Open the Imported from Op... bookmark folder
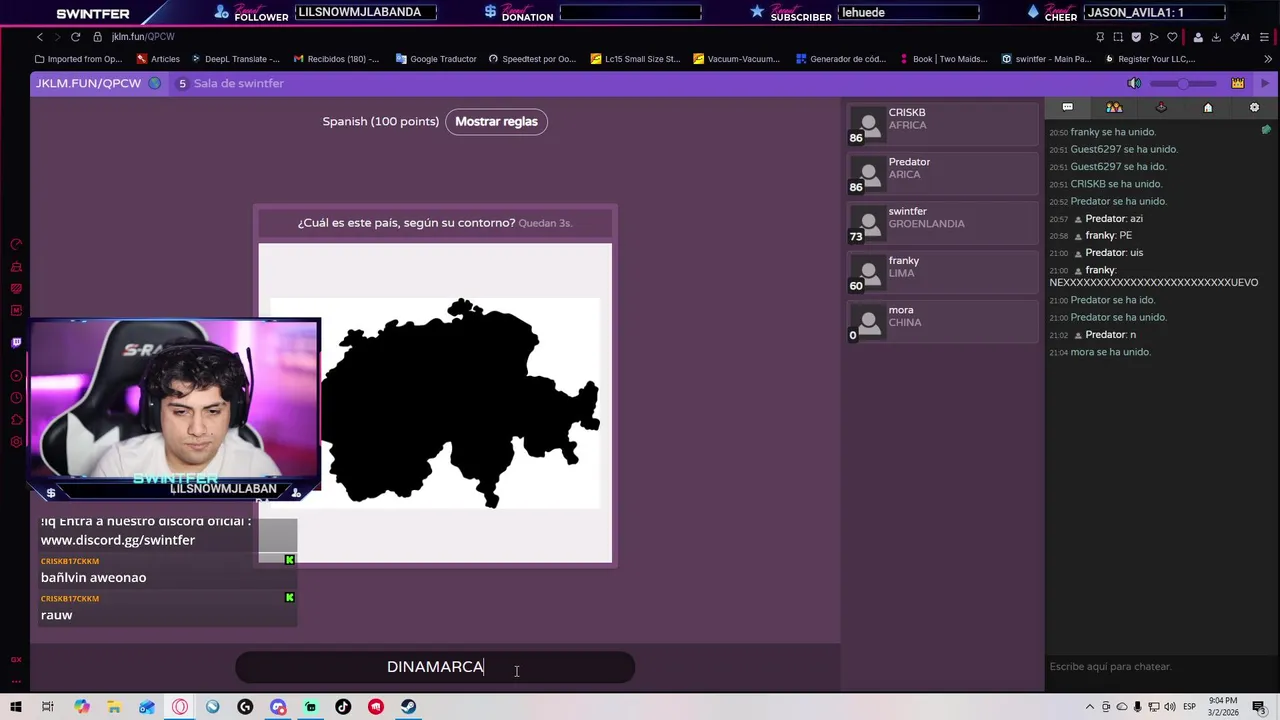The image size is (1280, 720). pos(78,59)
